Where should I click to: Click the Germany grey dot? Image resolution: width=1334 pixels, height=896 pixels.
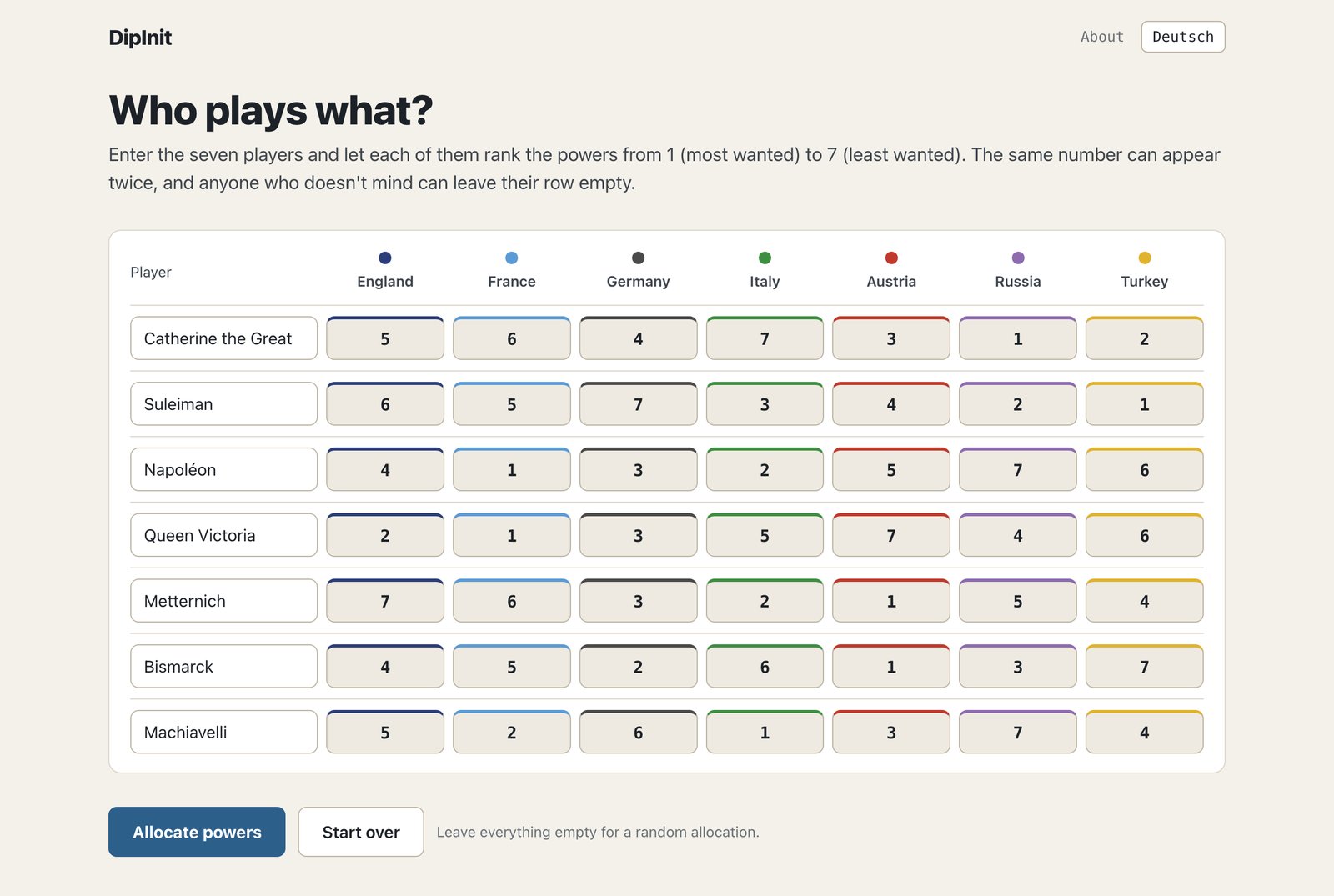[638, 258]
